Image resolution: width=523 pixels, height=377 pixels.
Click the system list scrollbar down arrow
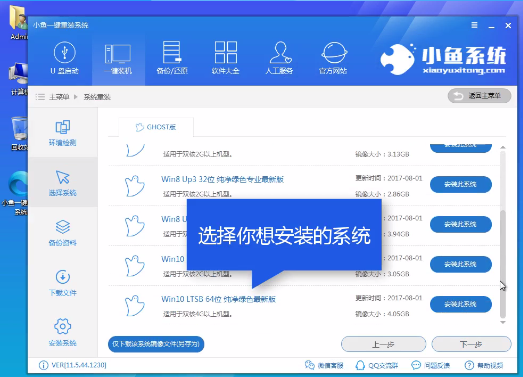(x=503, y=322)
